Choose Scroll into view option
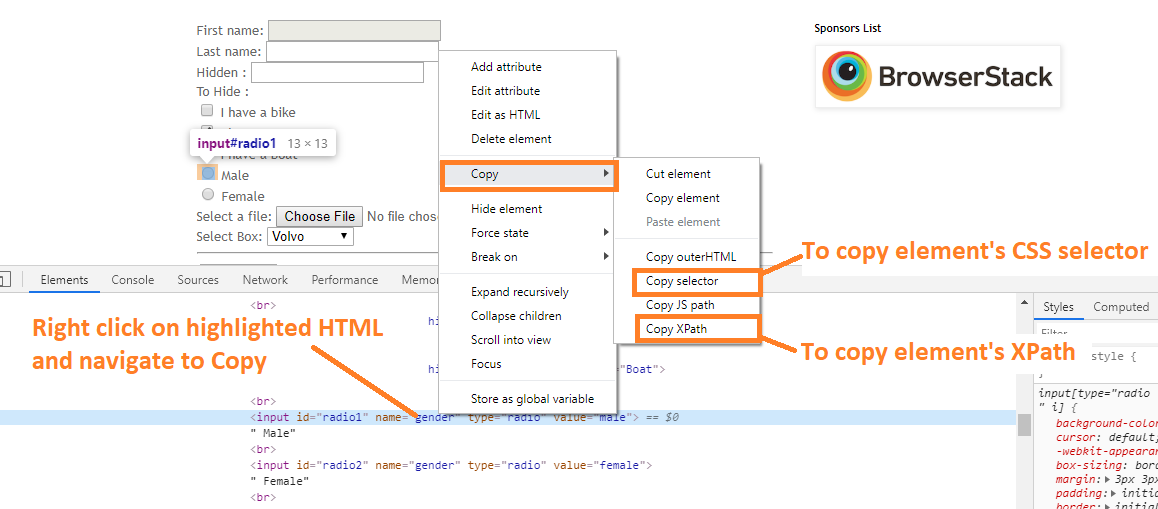The width and height of the screenshot is (1158, 509). [527, 340]
